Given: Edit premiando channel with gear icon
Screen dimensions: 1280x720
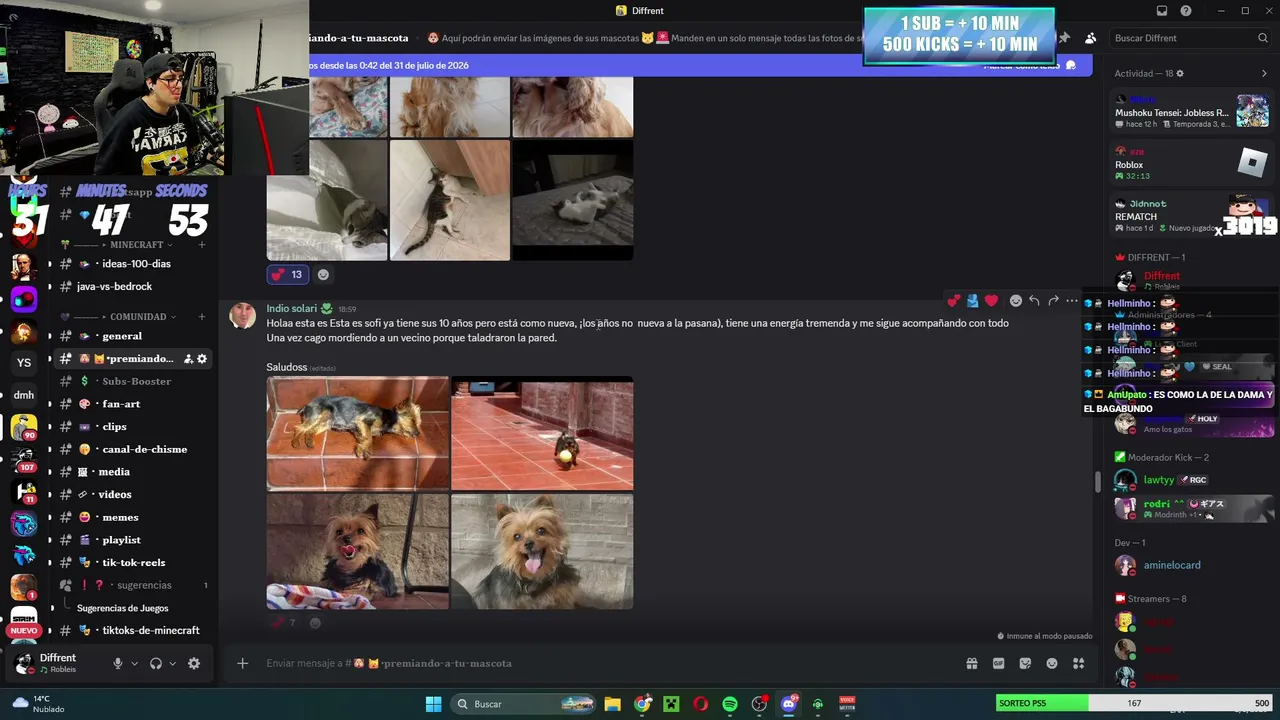Looking at the screenshot, I should click(x=202, y=359).
